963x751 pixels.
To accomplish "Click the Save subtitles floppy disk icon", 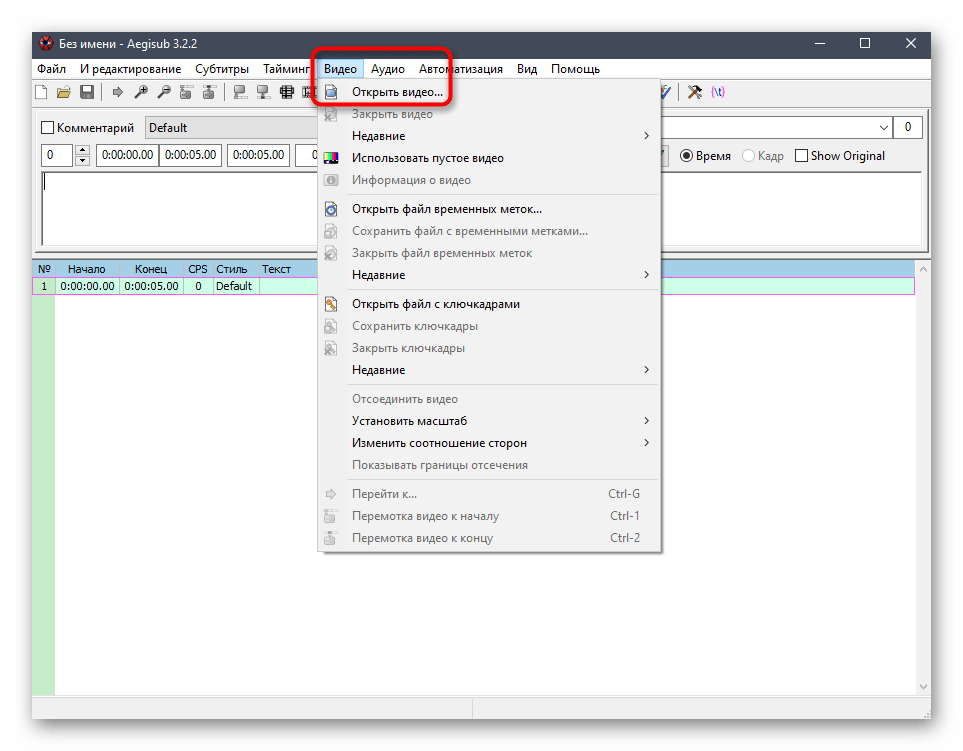I will click(x=87, y=92).
